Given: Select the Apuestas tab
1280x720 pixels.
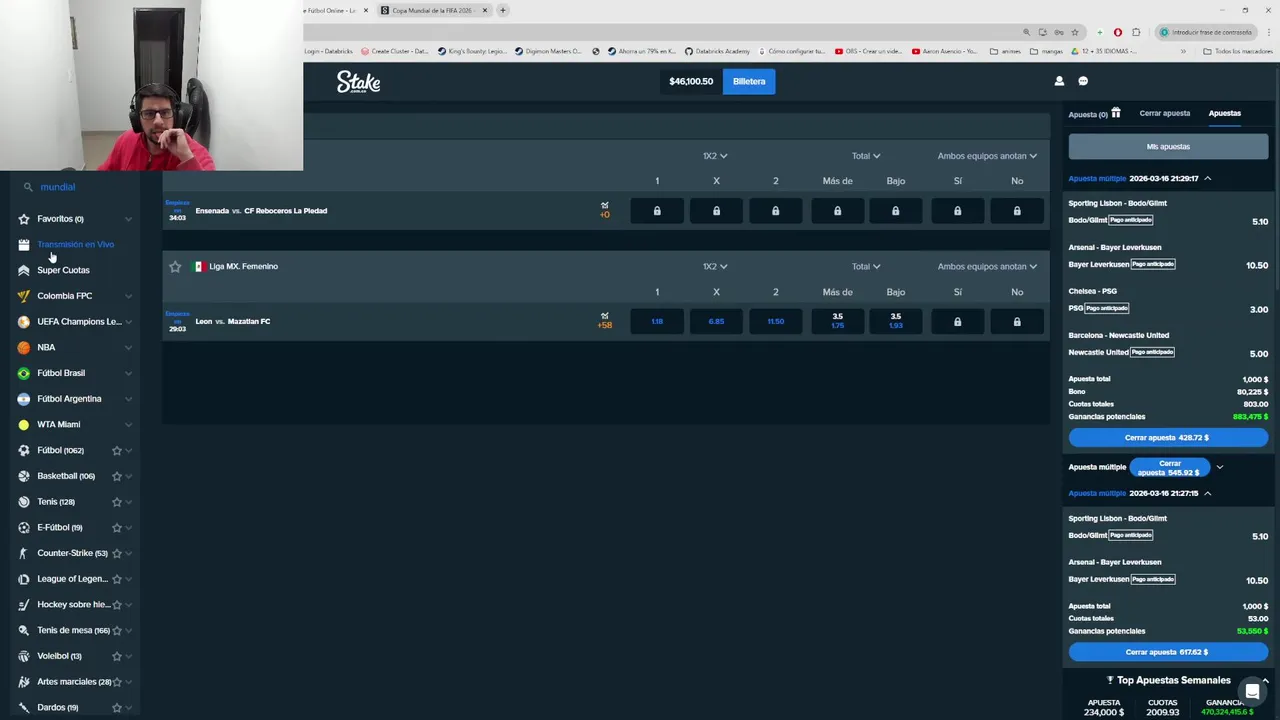Looking at the screenshot, I should tap(1224, 113).
